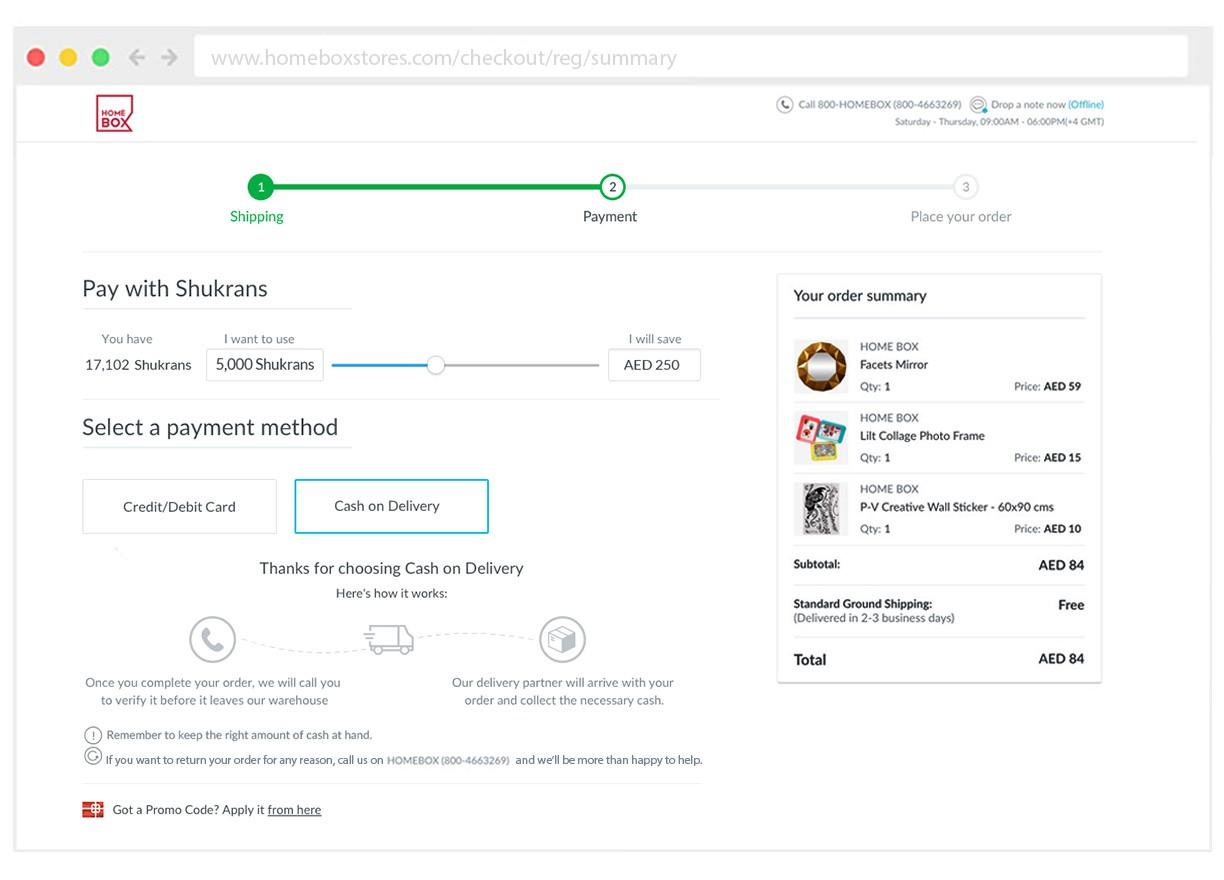Click the Your order summary heading
1224x880 pixels.
[860, 296]
